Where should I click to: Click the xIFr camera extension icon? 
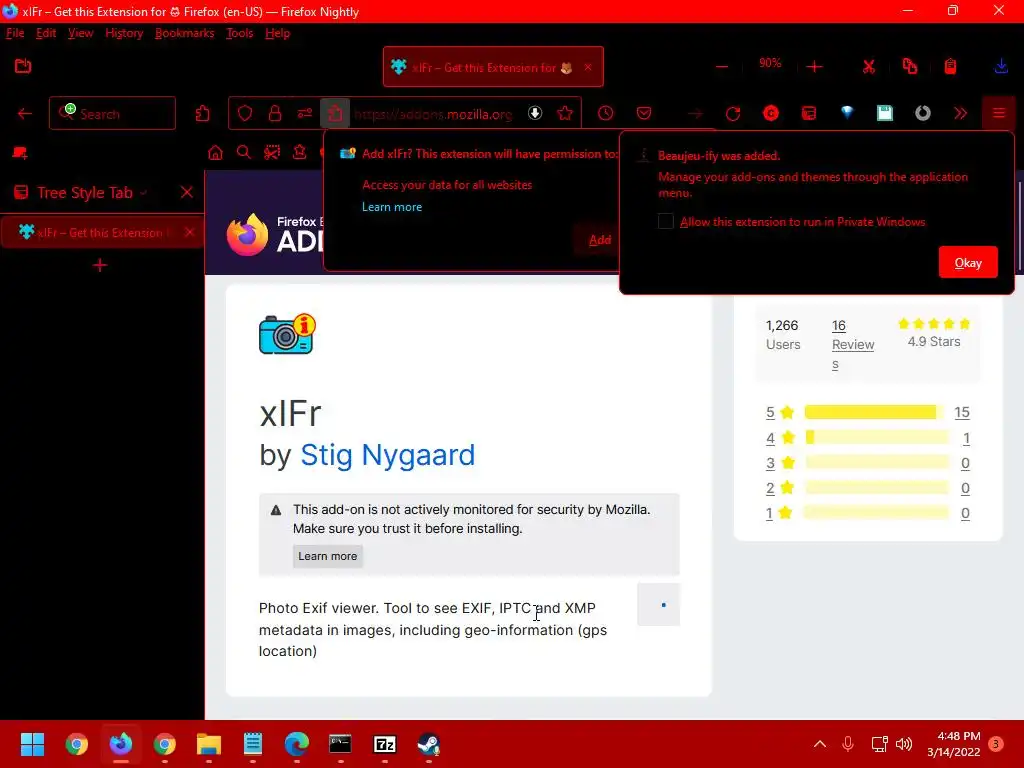pos(287,334)
